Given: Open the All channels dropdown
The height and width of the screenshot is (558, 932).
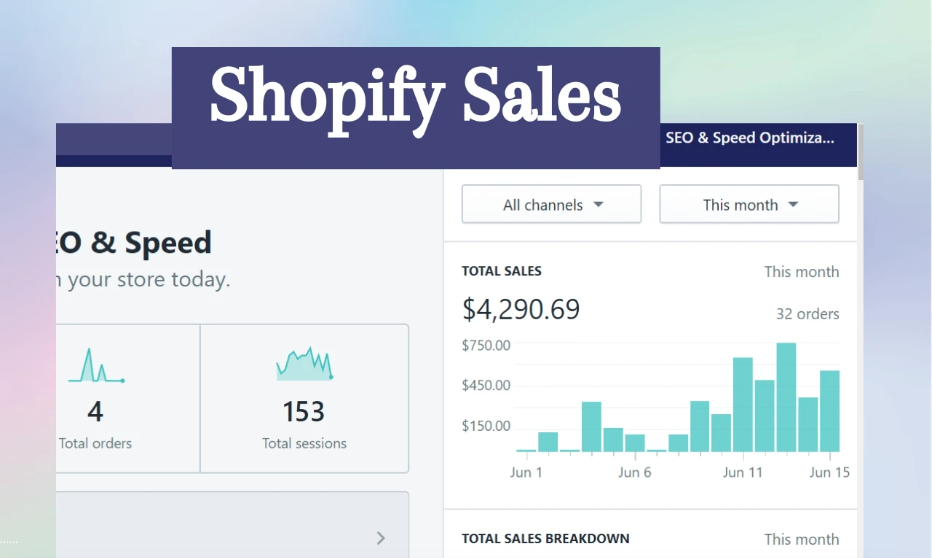Looking at the screenshot, I should point(551,205).
